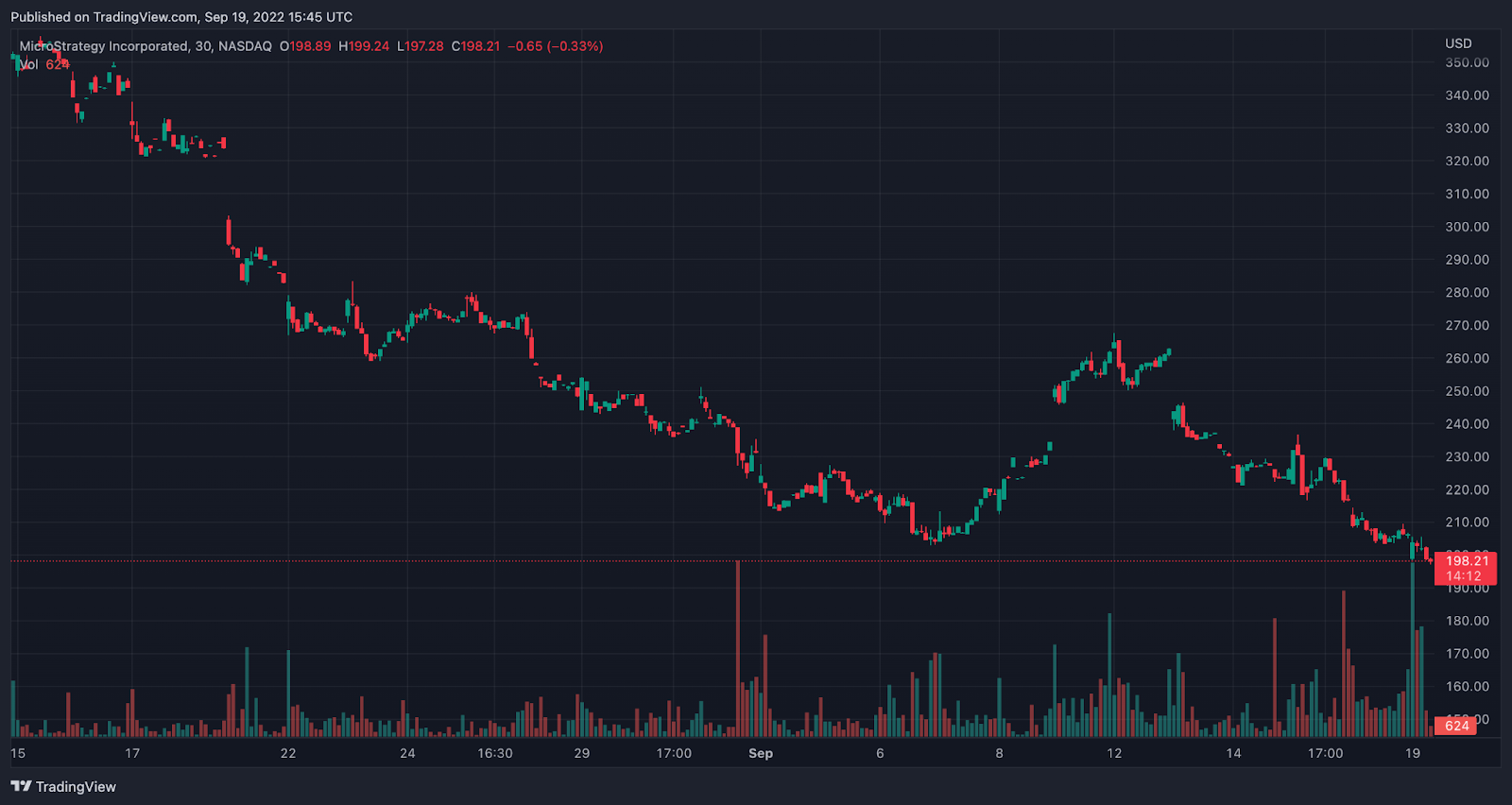Select the Vol 624 indicator legend
The image size is (1512, 805).
tap(43, 64)
